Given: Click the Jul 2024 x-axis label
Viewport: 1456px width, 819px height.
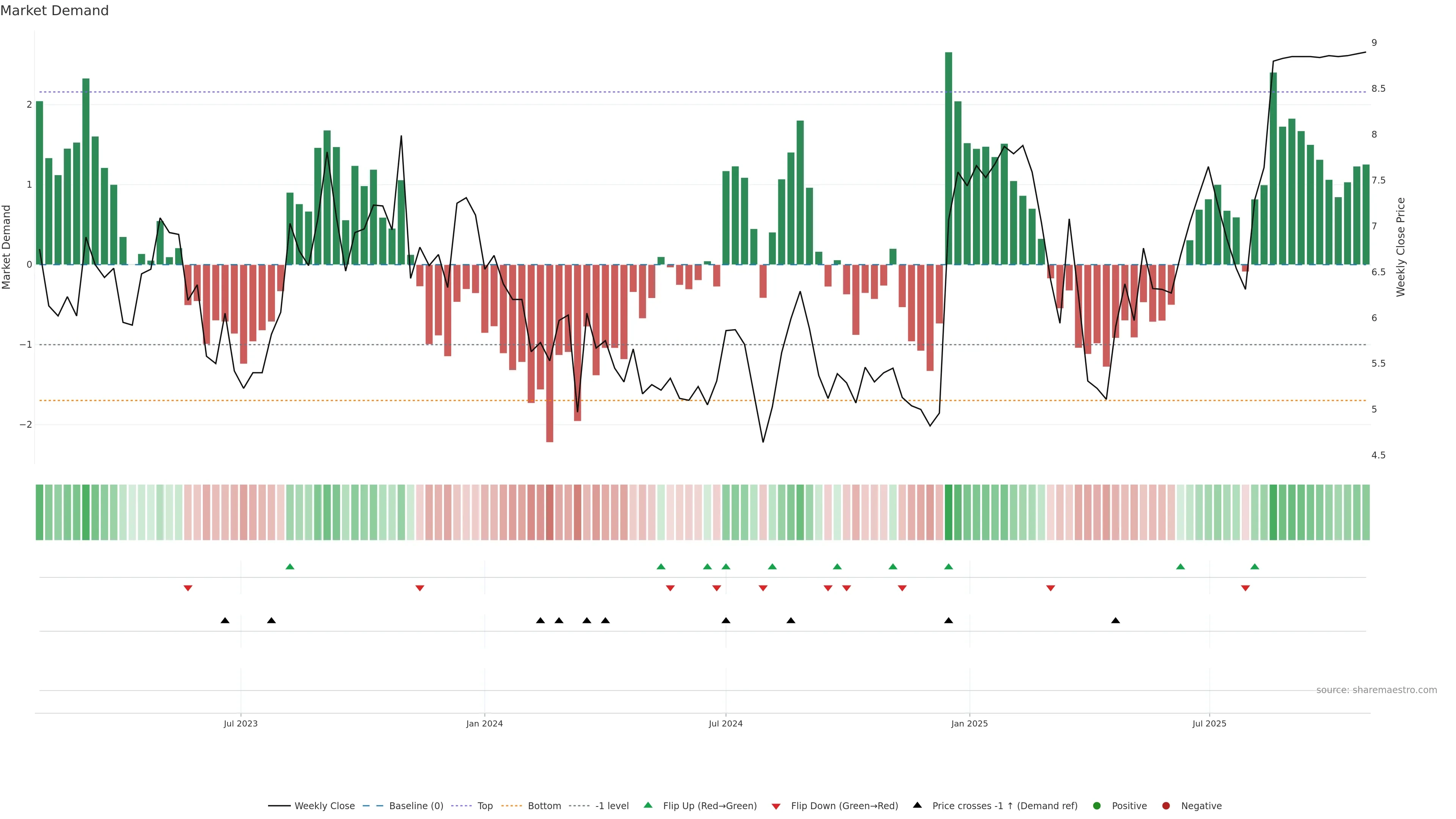Looking at the screenshot, I should click(x=726, y=723).
